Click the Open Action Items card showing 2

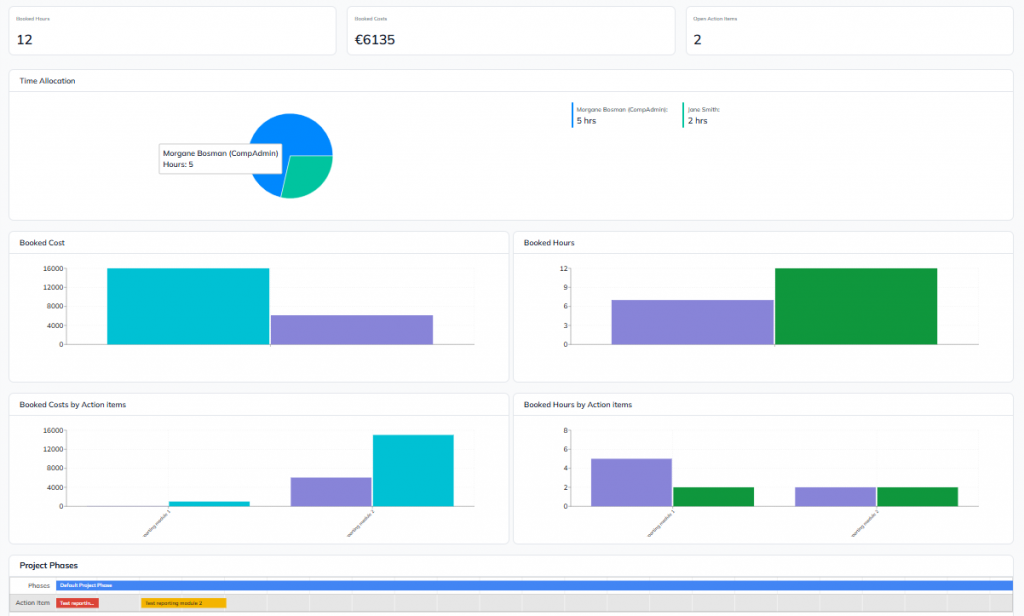pyautogui.click(x=850, y=31)
